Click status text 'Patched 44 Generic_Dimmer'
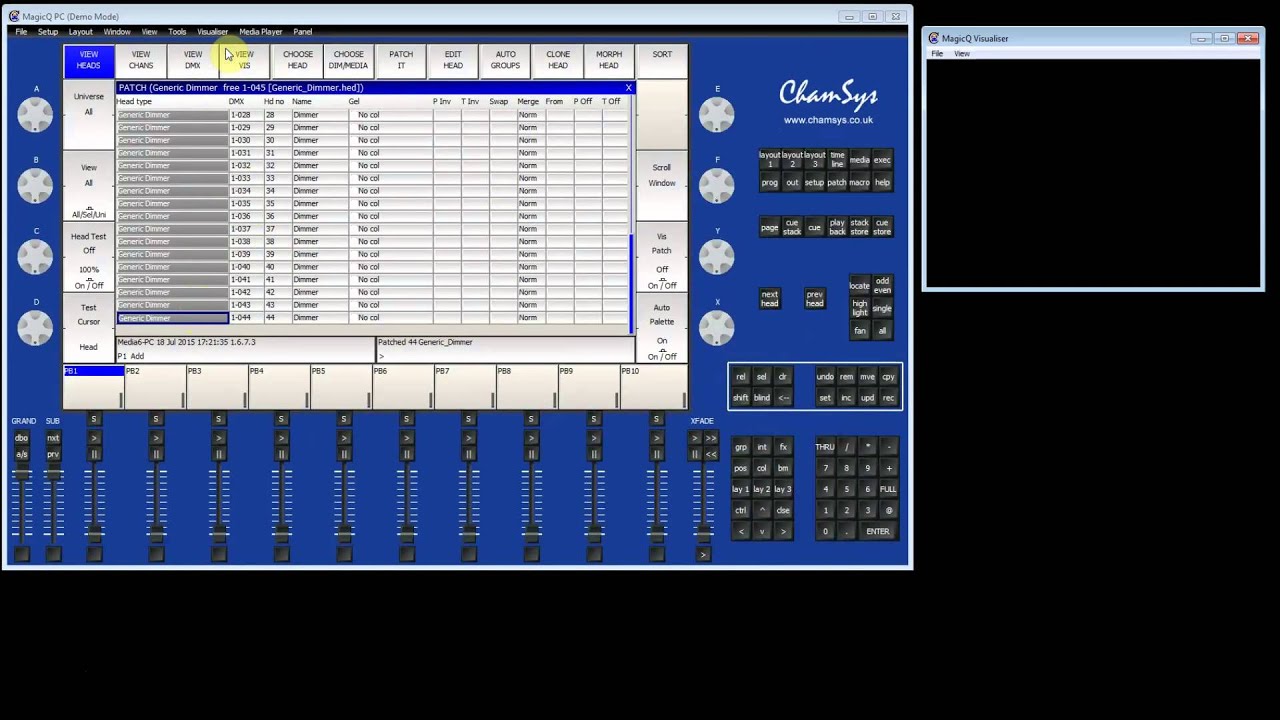Screen dimensions: 1280x720 [425, 342]
